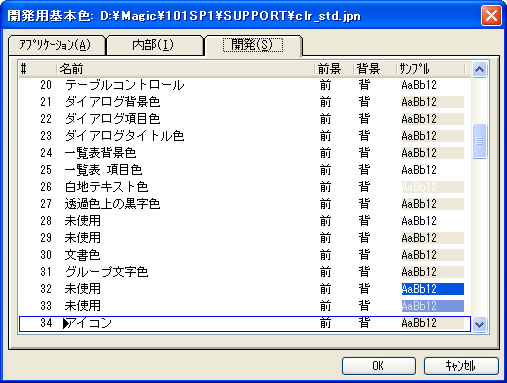The height and width of the screenshot is (383, 507).
Task: Click the sample swatch of アイコン row
Action: tap(433, 323)
